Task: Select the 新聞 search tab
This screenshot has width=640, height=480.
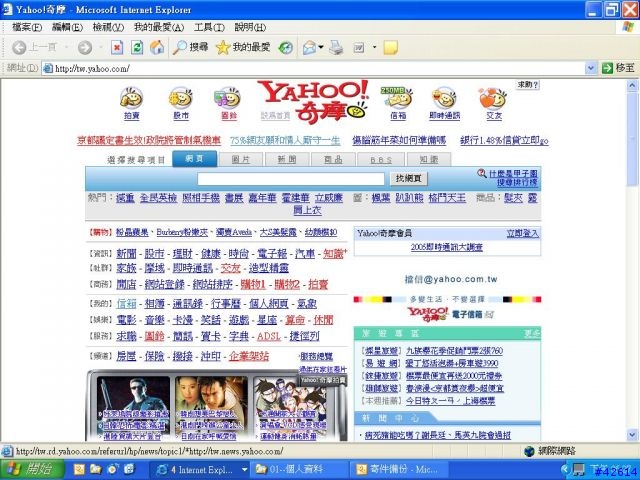Action: click(287, 159)
